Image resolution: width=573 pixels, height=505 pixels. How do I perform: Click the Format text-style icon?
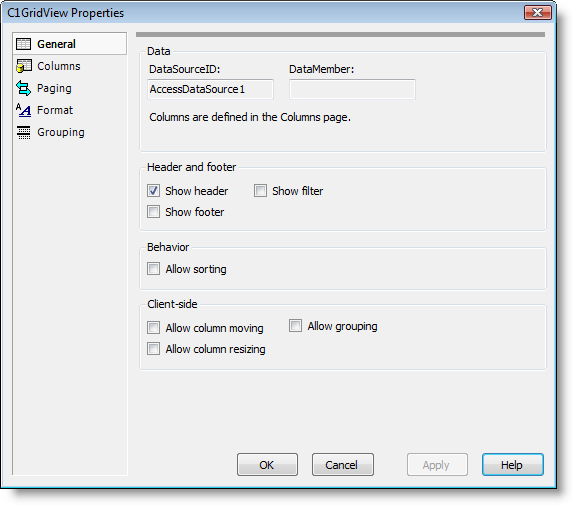coord(24,110)
